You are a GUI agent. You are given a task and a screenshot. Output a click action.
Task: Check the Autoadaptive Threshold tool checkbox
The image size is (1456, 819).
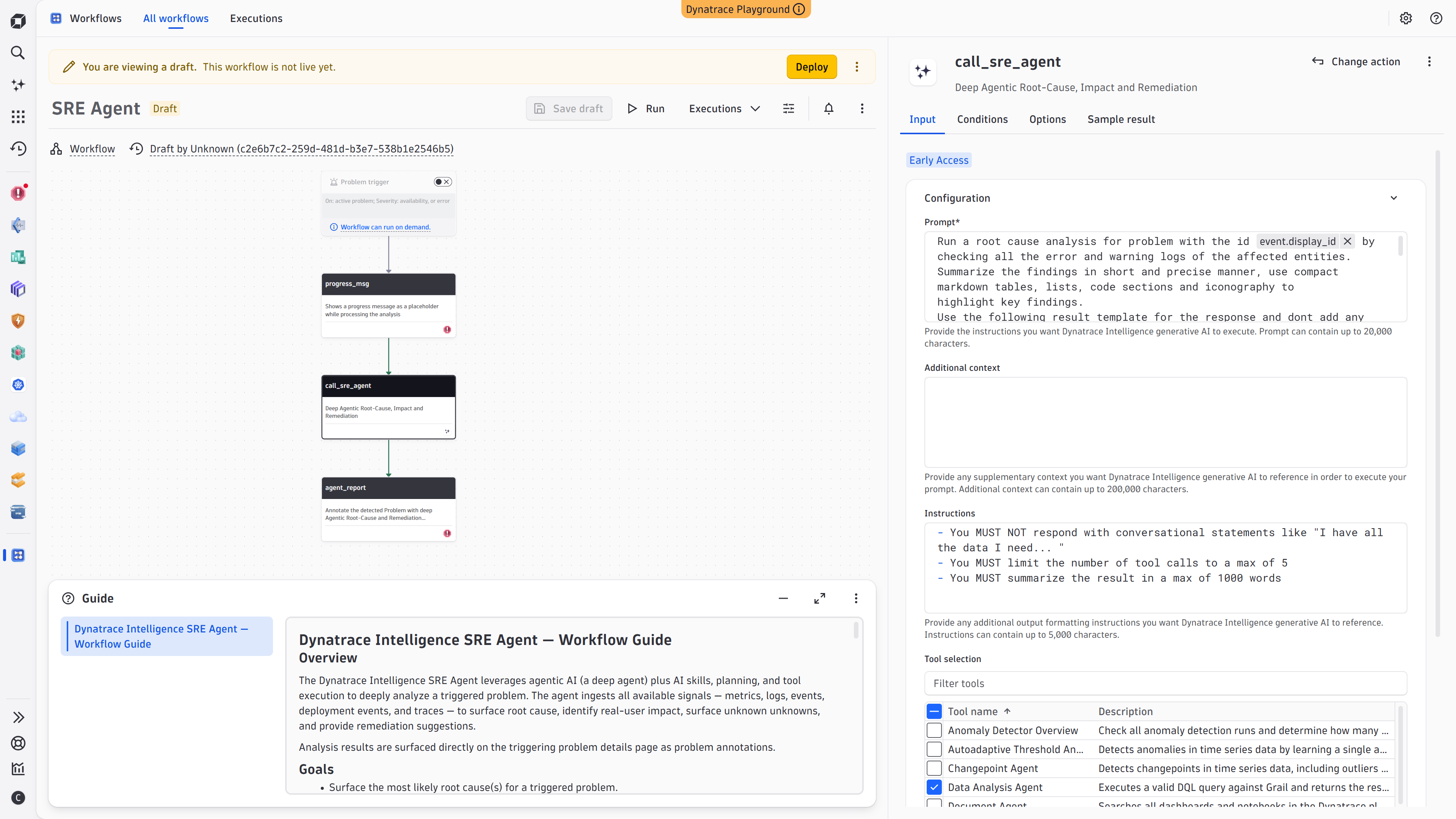[x=934, y=749]
